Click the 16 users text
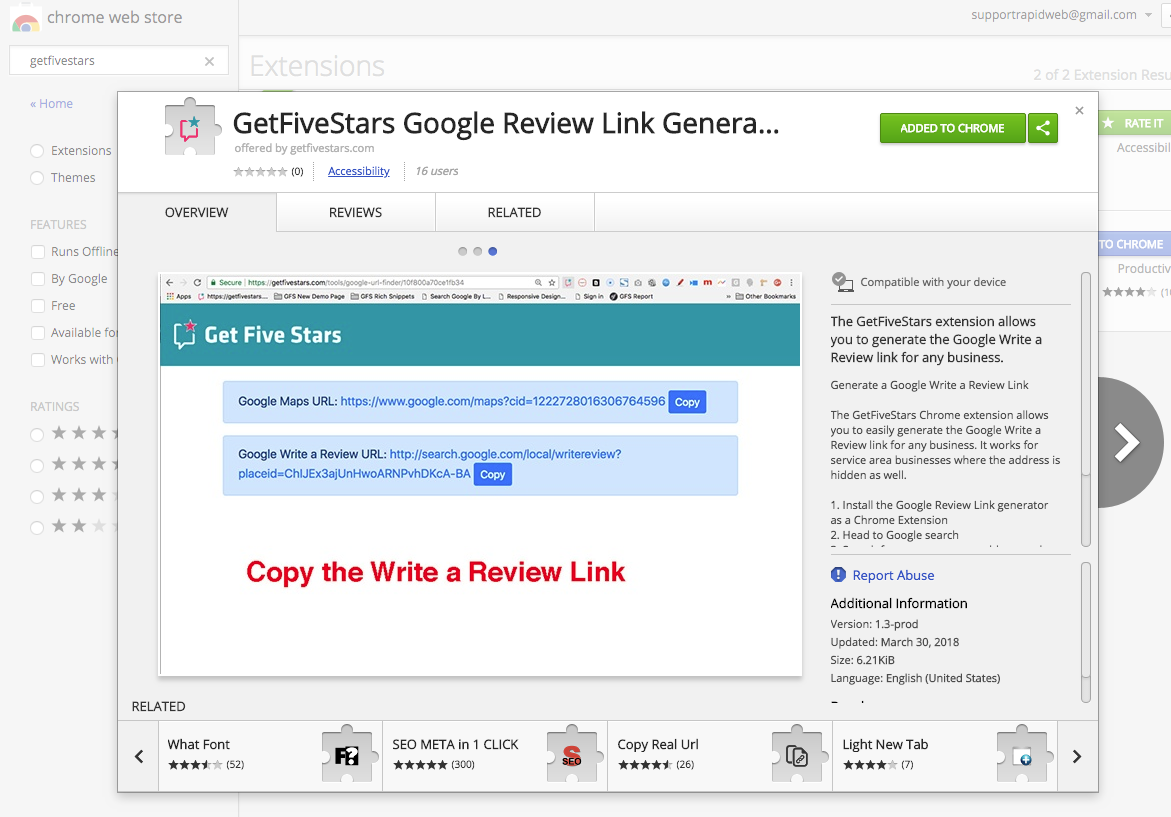This screenshot has width=1171, height=817. pyautogui.click(x=437, y=171)
